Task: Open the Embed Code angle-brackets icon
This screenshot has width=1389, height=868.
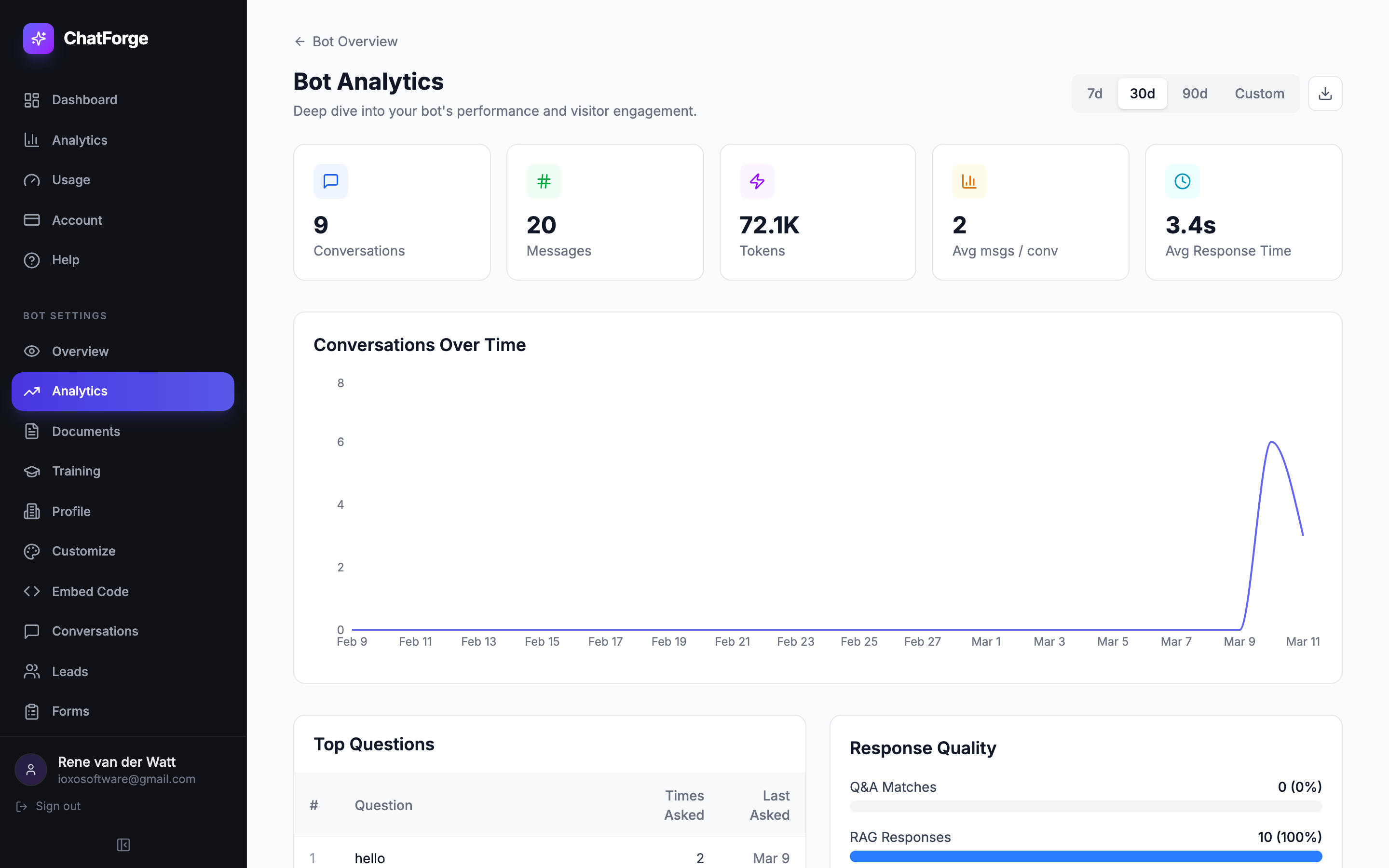Action: click(x=31, y=591)
